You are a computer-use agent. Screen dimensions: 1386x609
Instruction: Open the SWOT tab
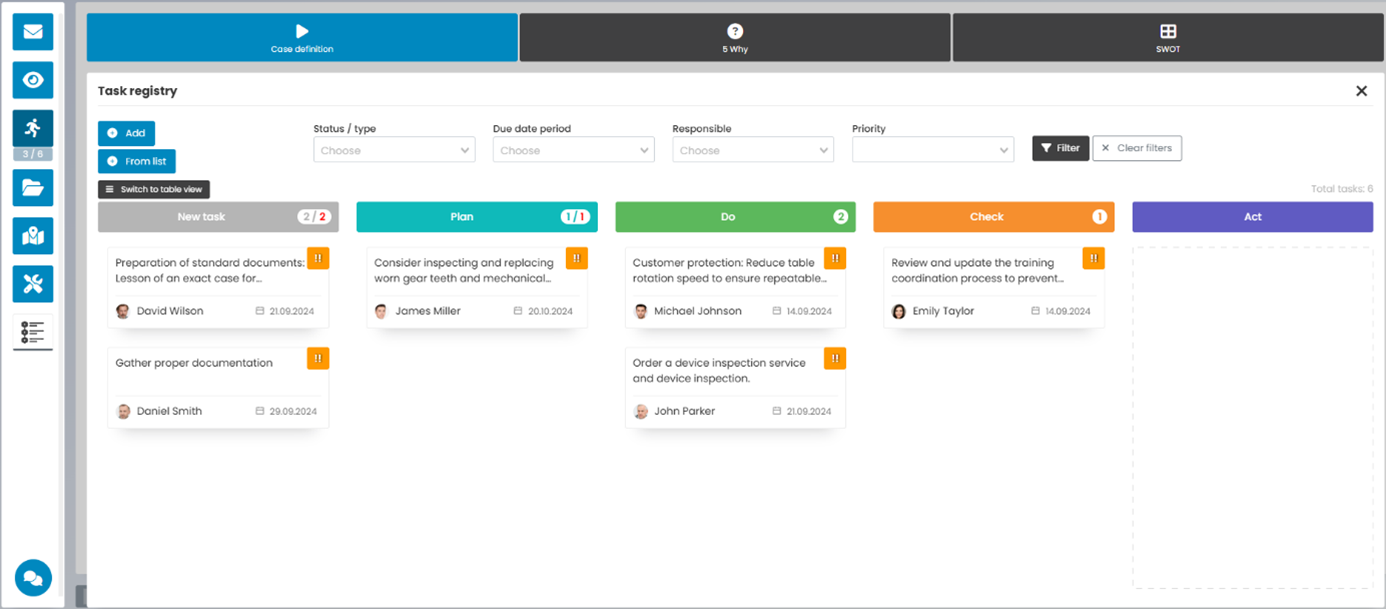[x=1167, y=37]
